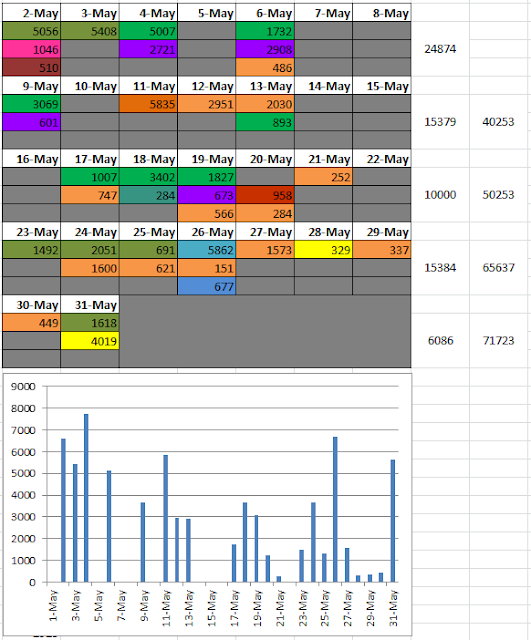This screenshot has height=640, width=531.
Task: Select the weekly total 10000
Action: coord(440,195)
